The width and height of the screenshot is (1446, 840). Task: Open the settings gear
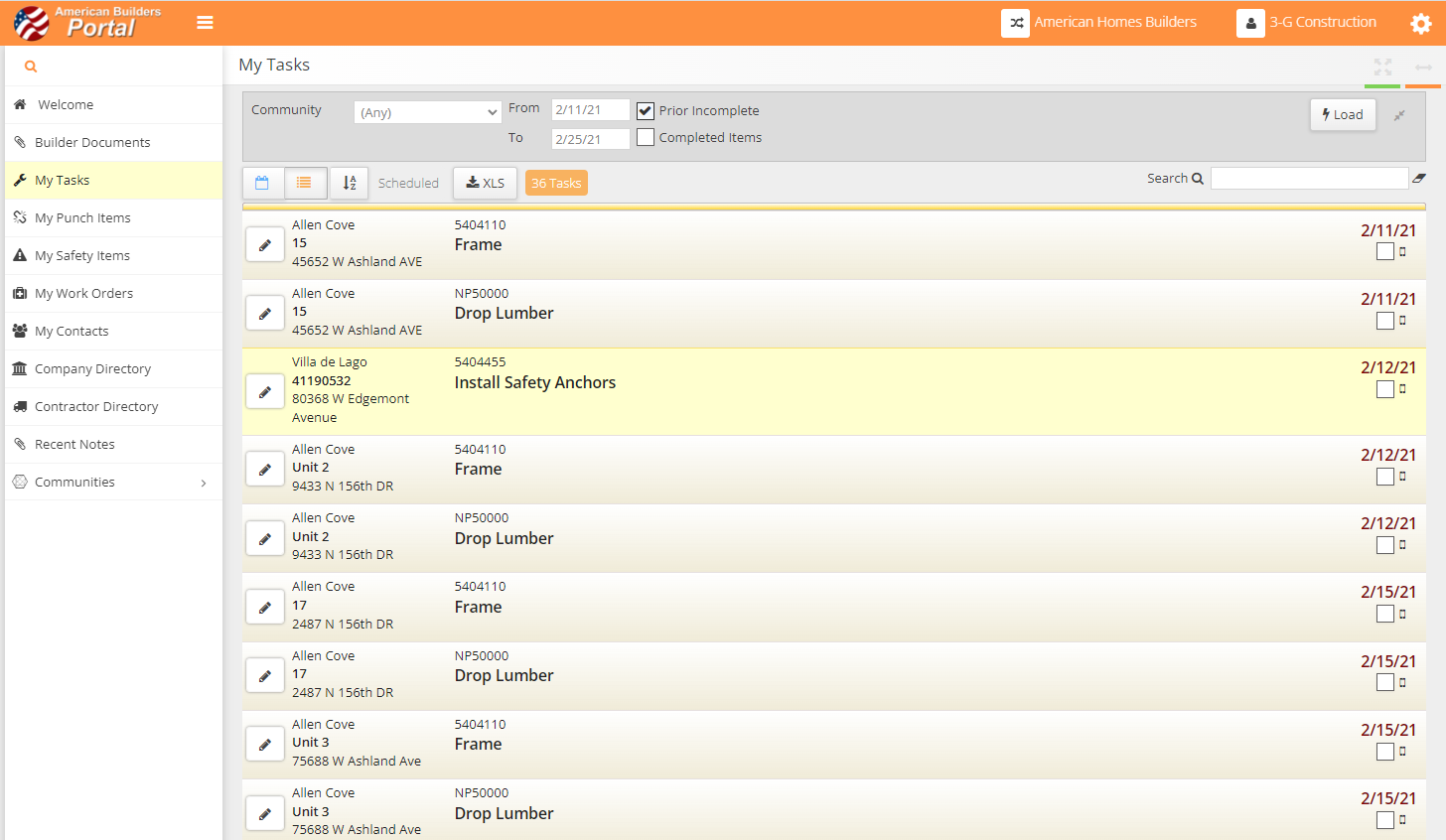tap(1420, 22)
